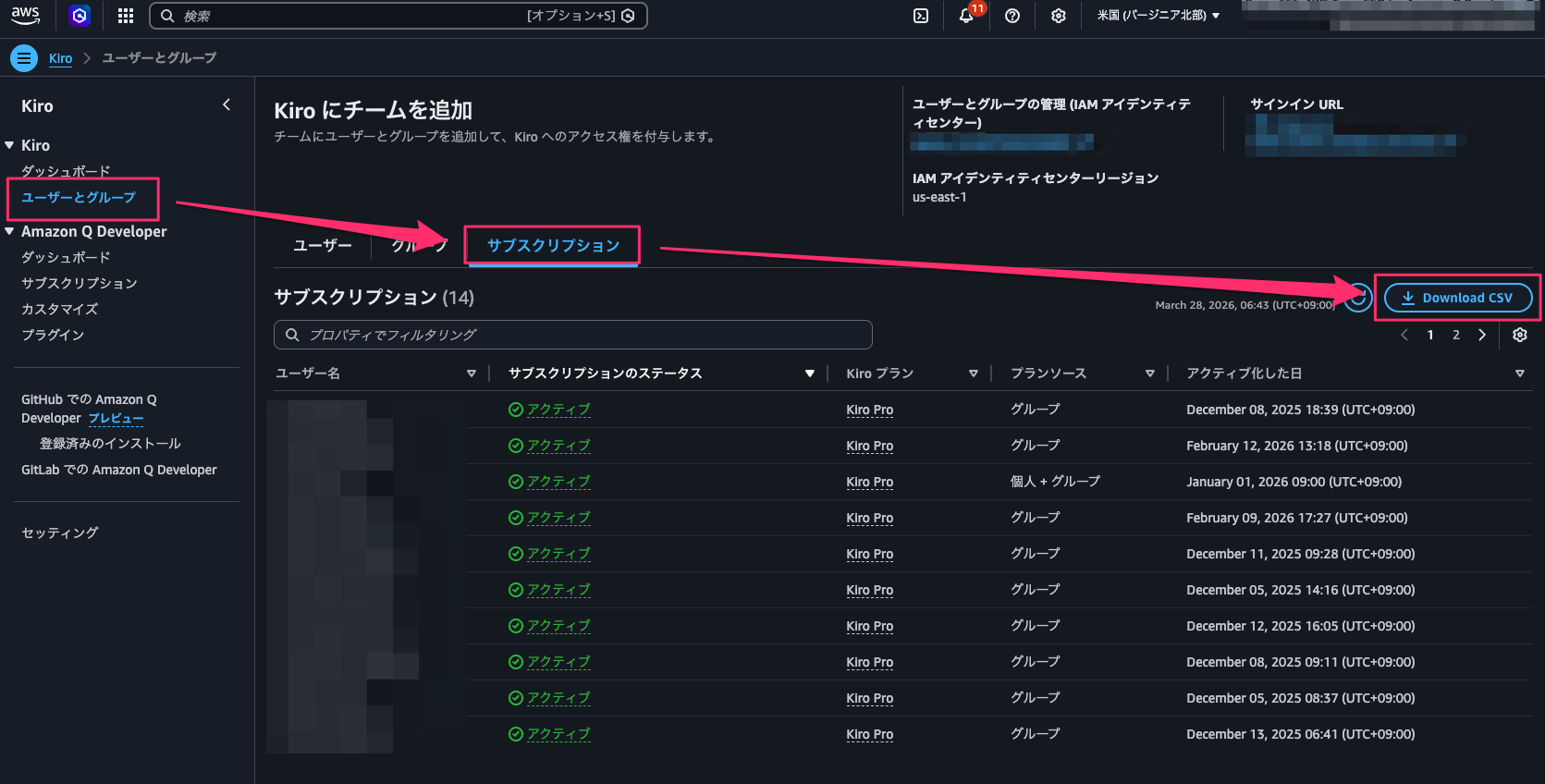Screen dimensions: 1545x784
Task: Open ダッシュボード under Amazon Q Developer
Action: point(66,257)
